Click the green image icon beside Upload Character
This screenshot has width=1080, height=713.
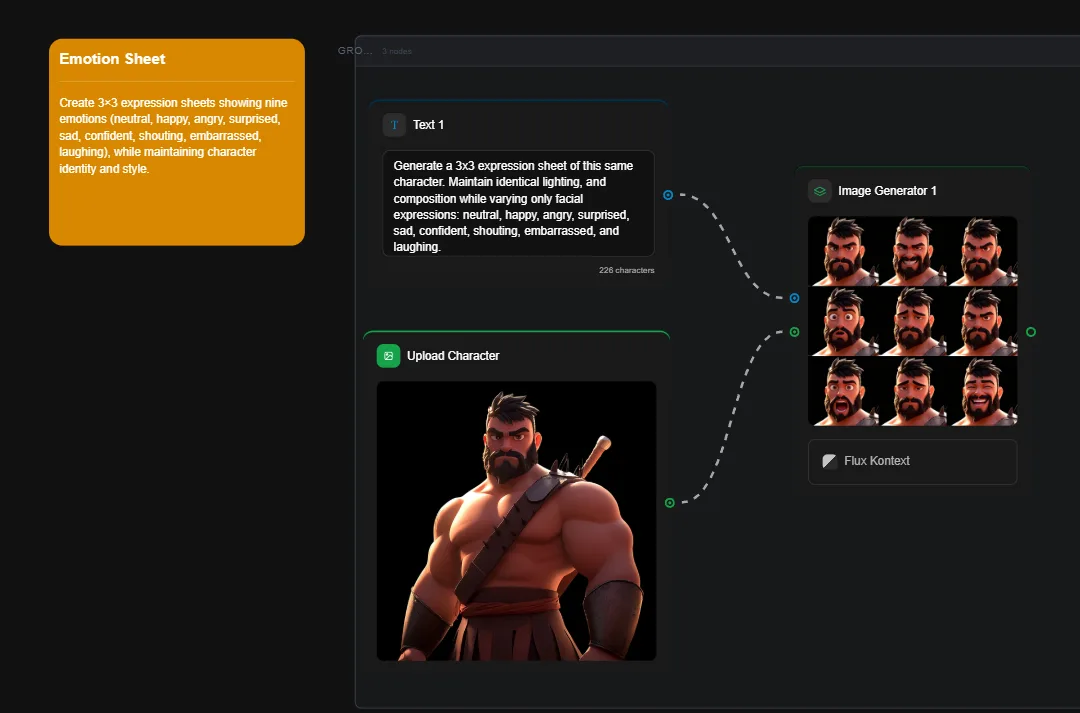(388, 356)
